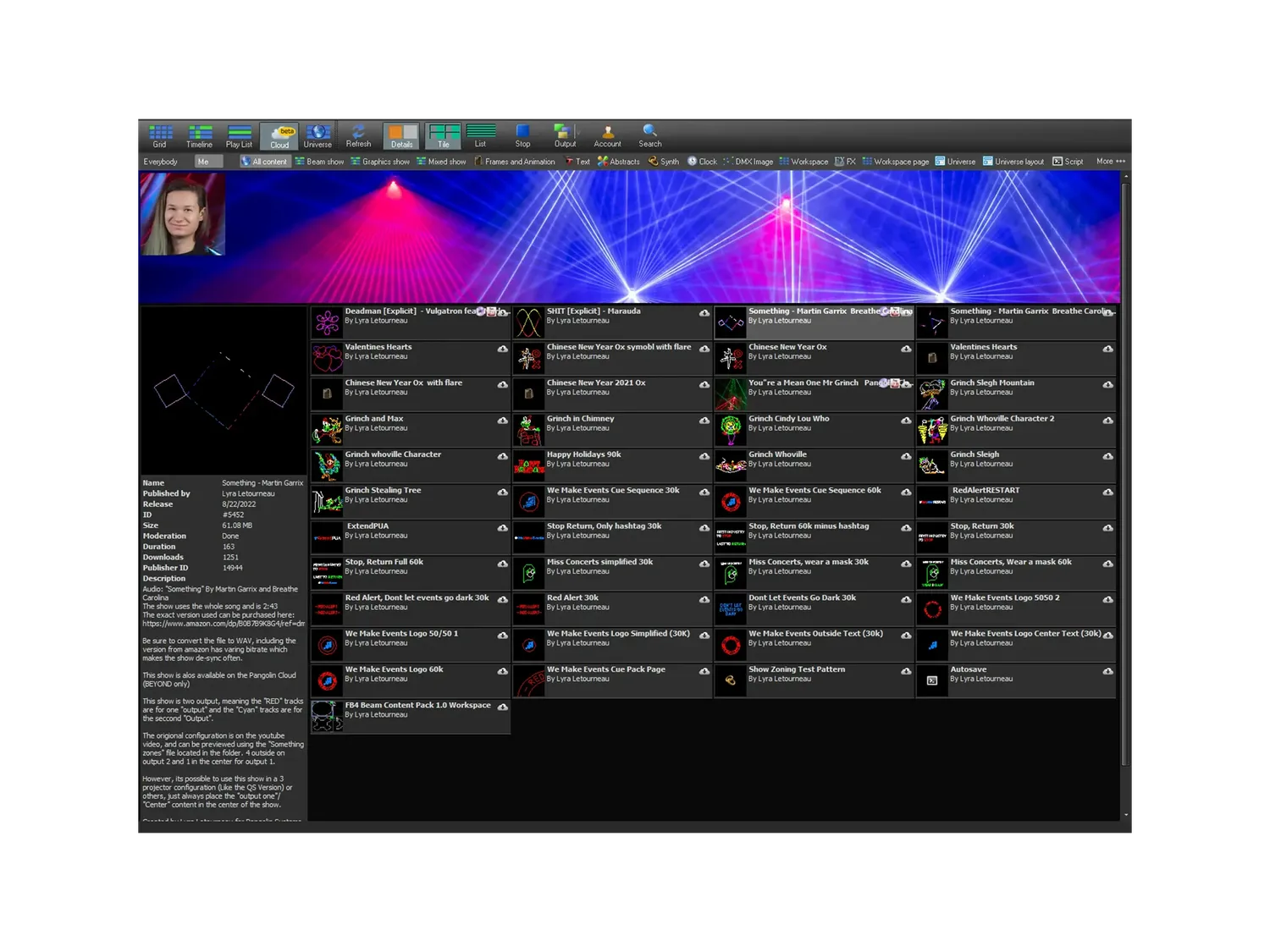This screenshot has height=952, width=1270.
Task: Filter by Beam show
Action: [319, 162]
